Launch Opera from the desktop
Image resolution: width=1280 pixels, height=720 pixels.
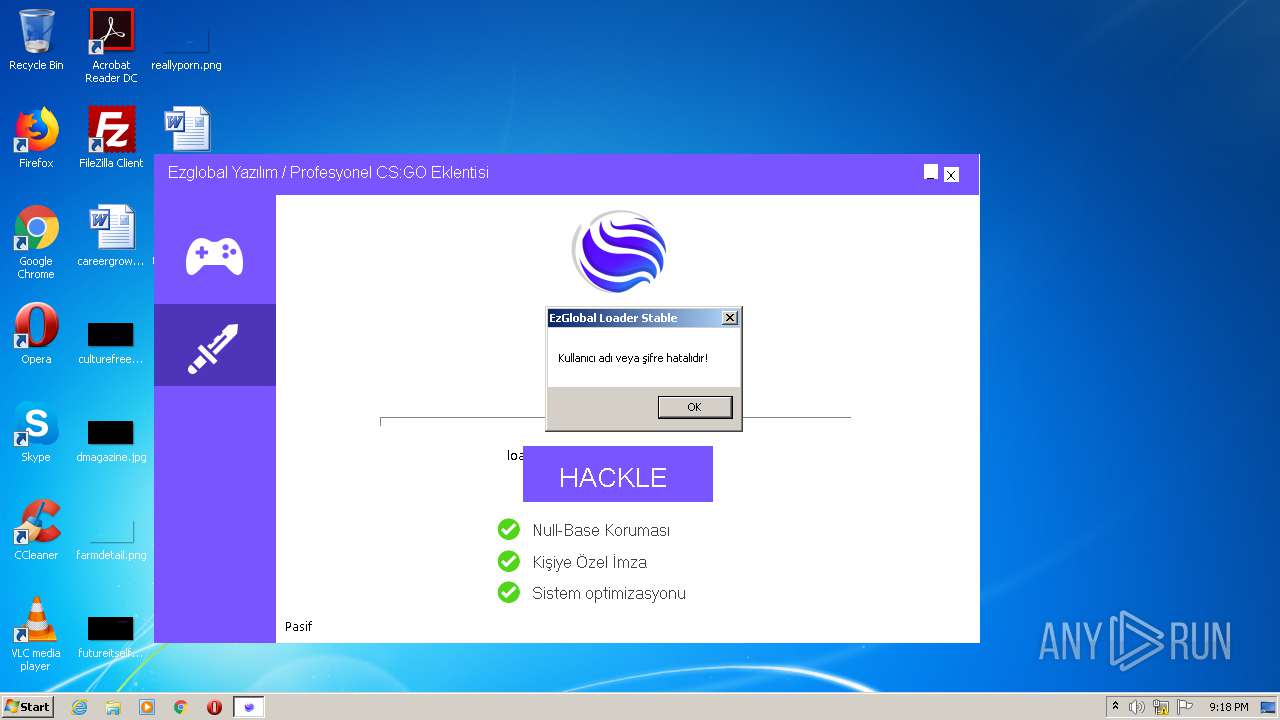(x=36, y=334)
